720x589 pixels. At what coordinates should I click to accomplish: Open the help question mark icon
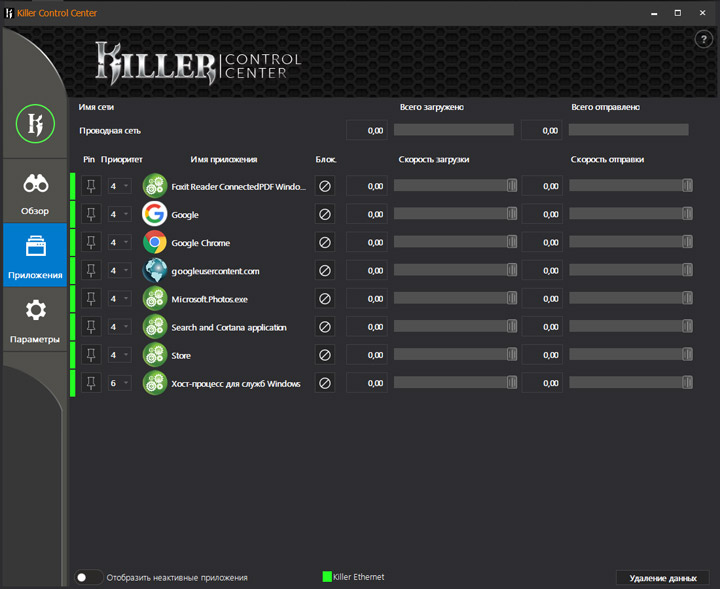[703, 39]
